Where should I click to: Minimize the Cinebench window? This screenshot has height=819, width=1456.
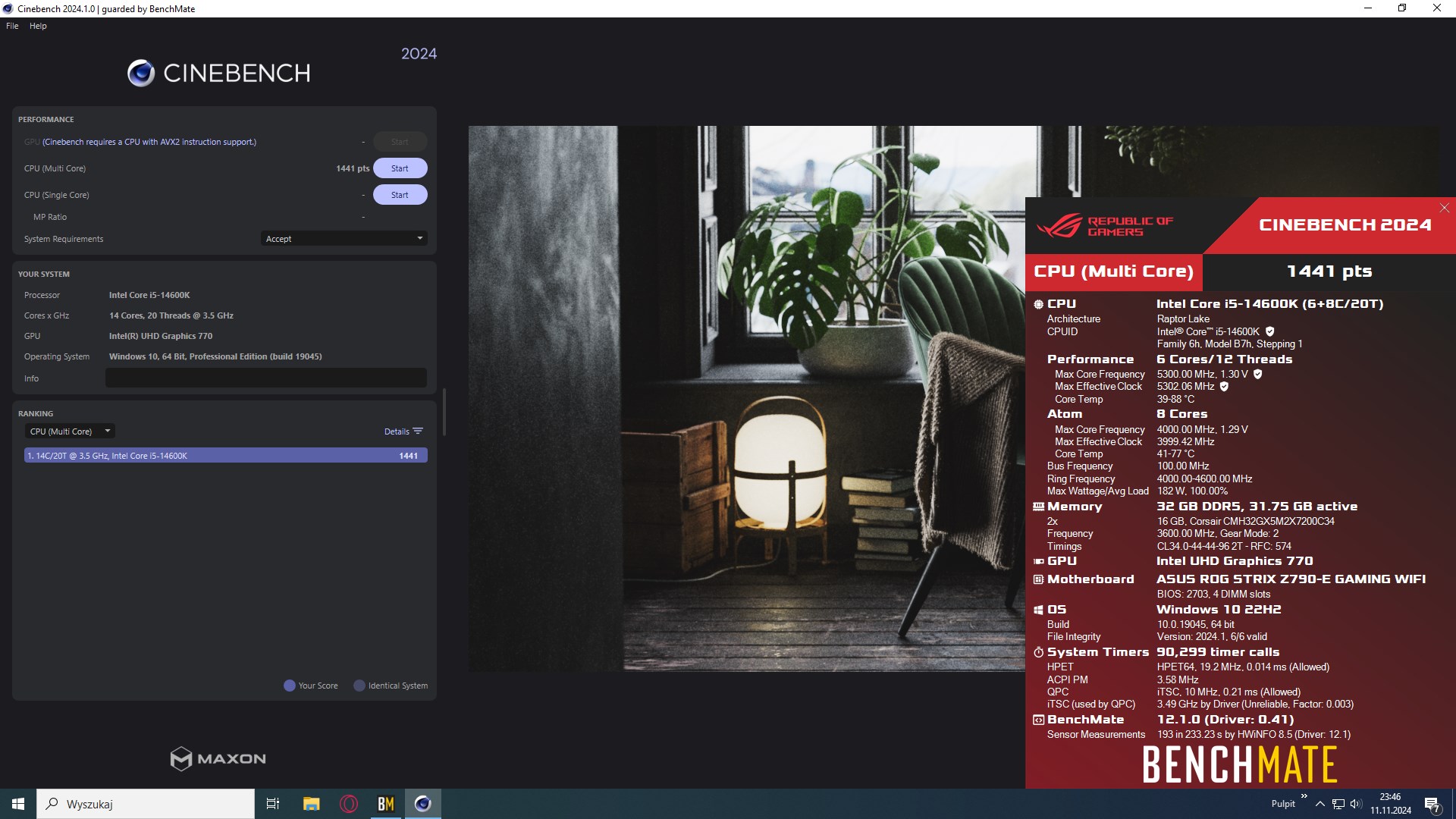pos(1368,8)
